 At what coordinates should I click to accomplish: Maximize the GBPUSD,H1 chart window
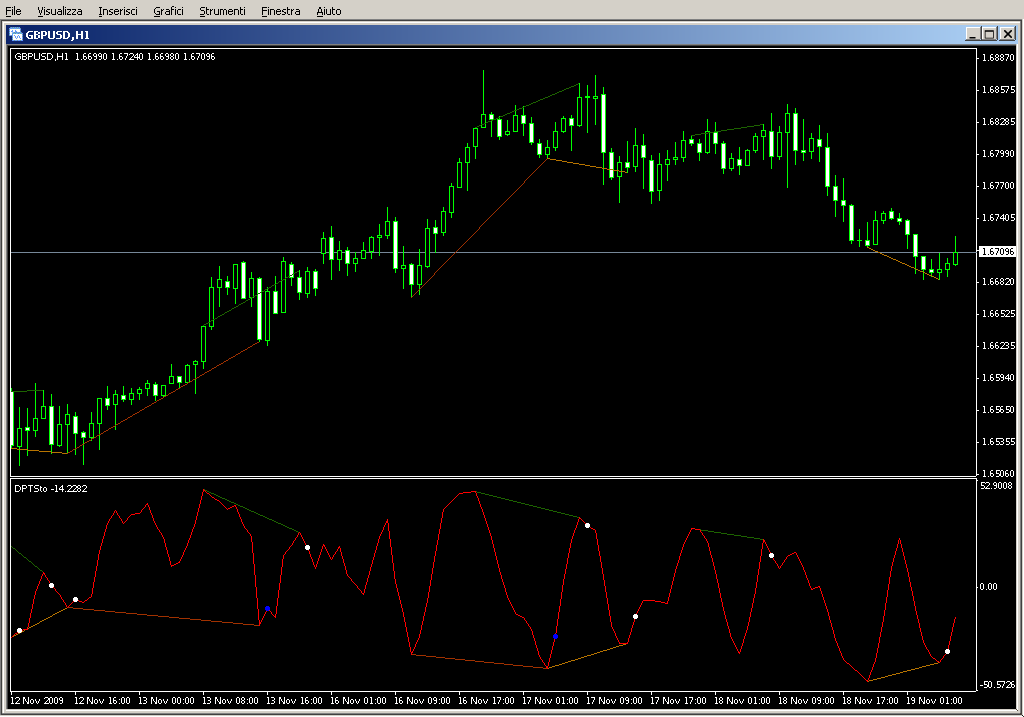point(989,34)
